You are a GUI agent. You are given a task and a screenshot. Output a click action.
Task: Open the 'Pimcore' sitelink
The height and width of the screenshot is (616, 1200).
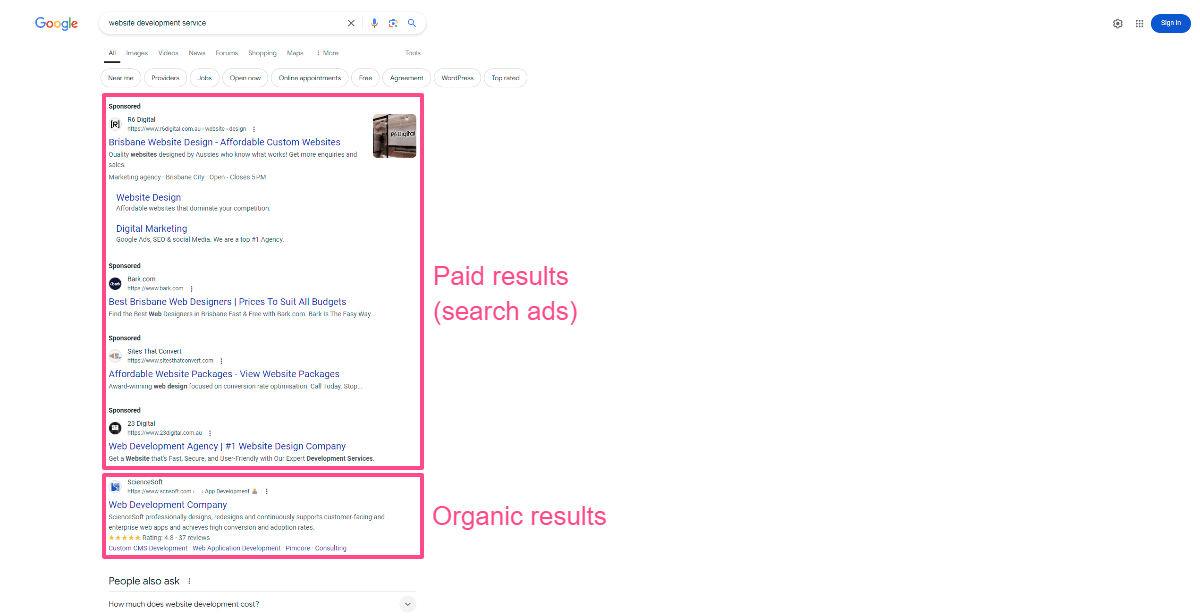coord(299,548)
